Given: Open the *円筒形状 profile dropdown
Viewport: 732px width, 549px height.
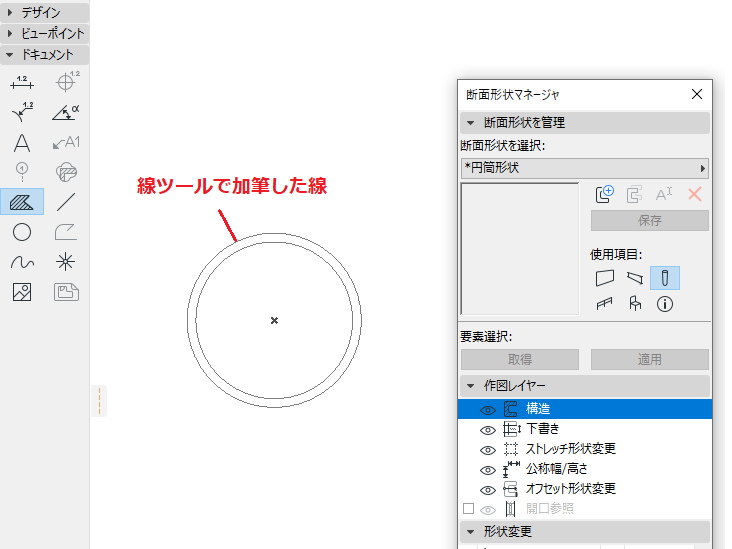Looking at the screenshot, I should pos(584,168).
